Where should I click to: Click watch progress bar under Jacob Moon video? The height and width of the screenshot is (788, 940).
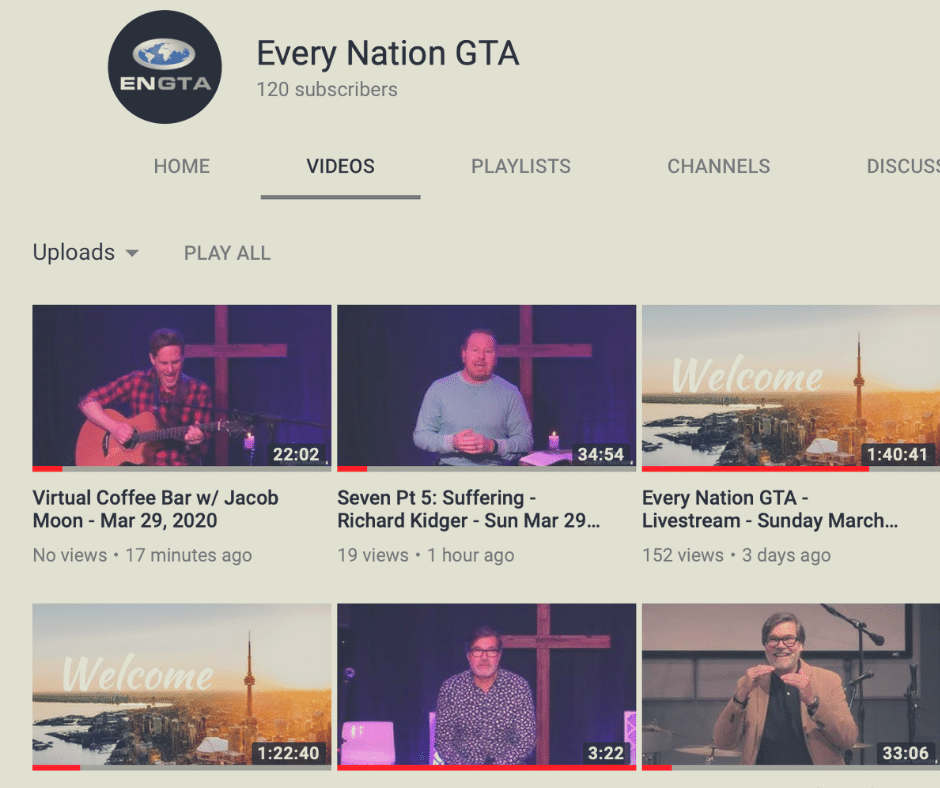[182, 468]
